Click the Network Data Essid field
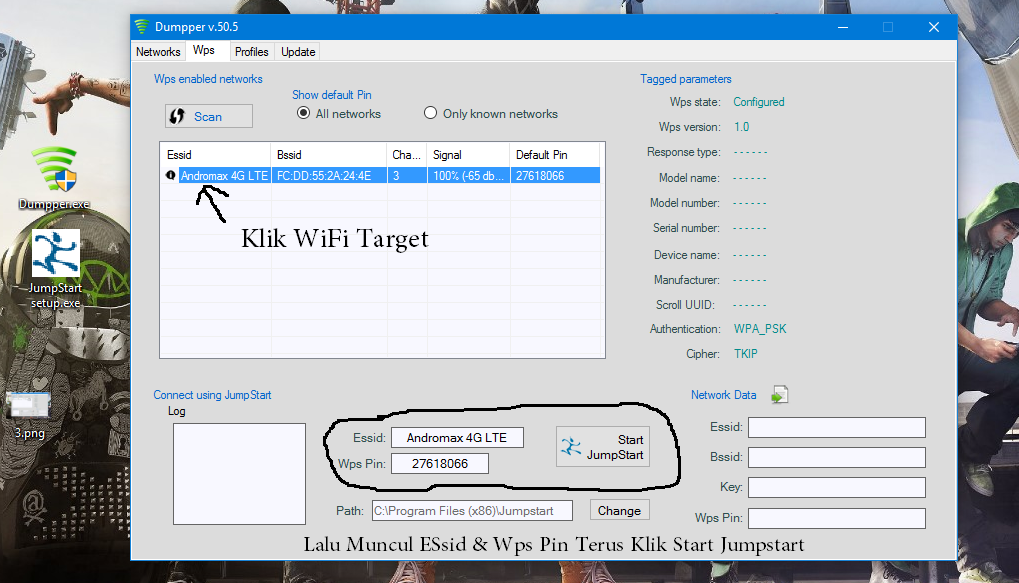The image size is (1019, 583). pos(836,428)
